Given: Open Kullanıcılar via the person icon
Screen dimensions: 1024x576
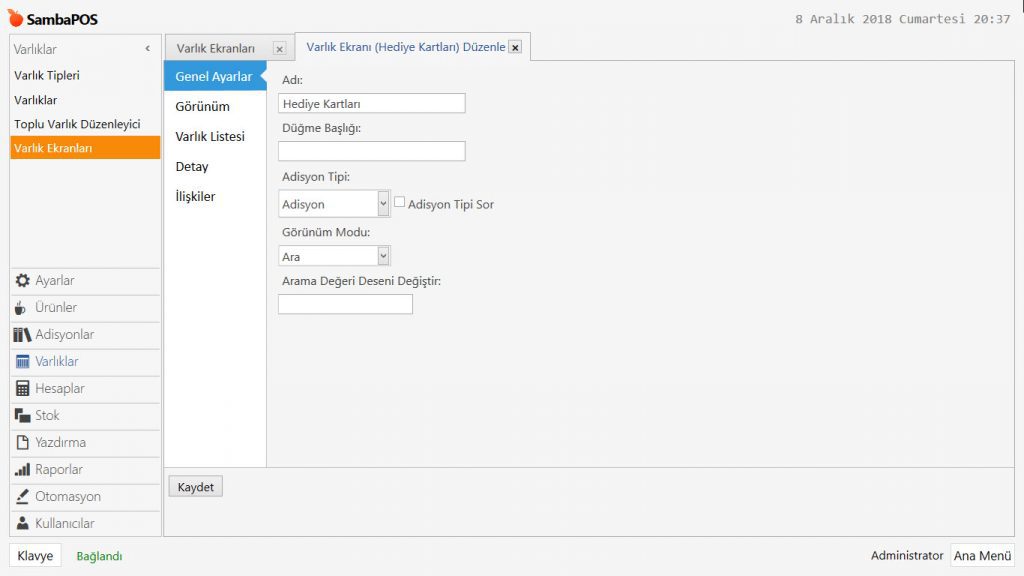Looking at the screenshot, I should click(x=23, y=524).
